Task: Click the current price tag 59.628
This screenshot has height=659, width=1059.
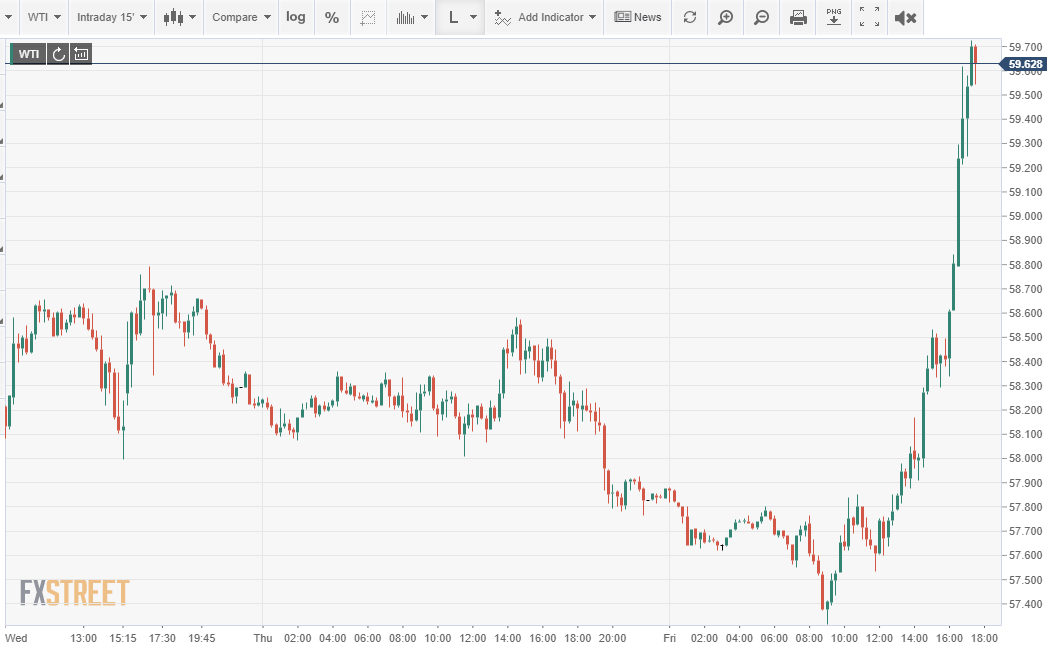Action: tap(1025, 64)
